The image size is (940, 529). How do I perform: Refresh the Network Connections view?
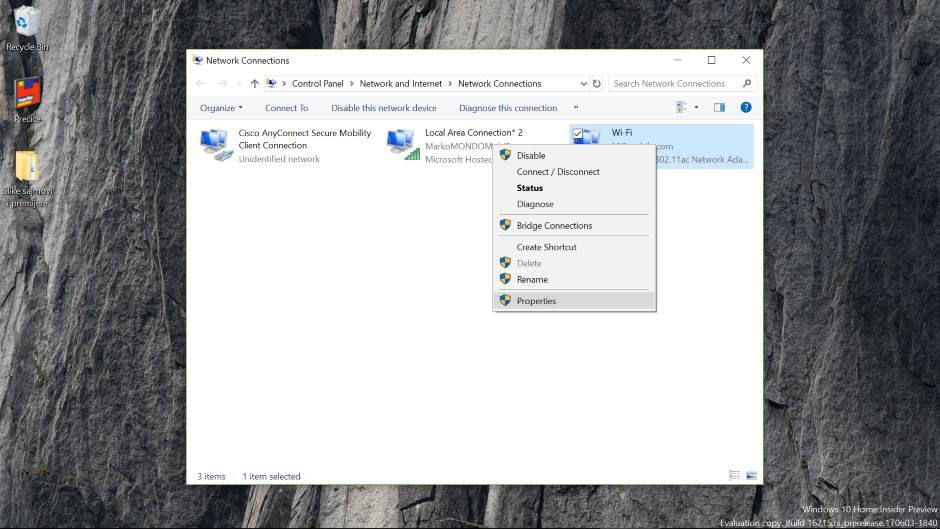point(597,84)
